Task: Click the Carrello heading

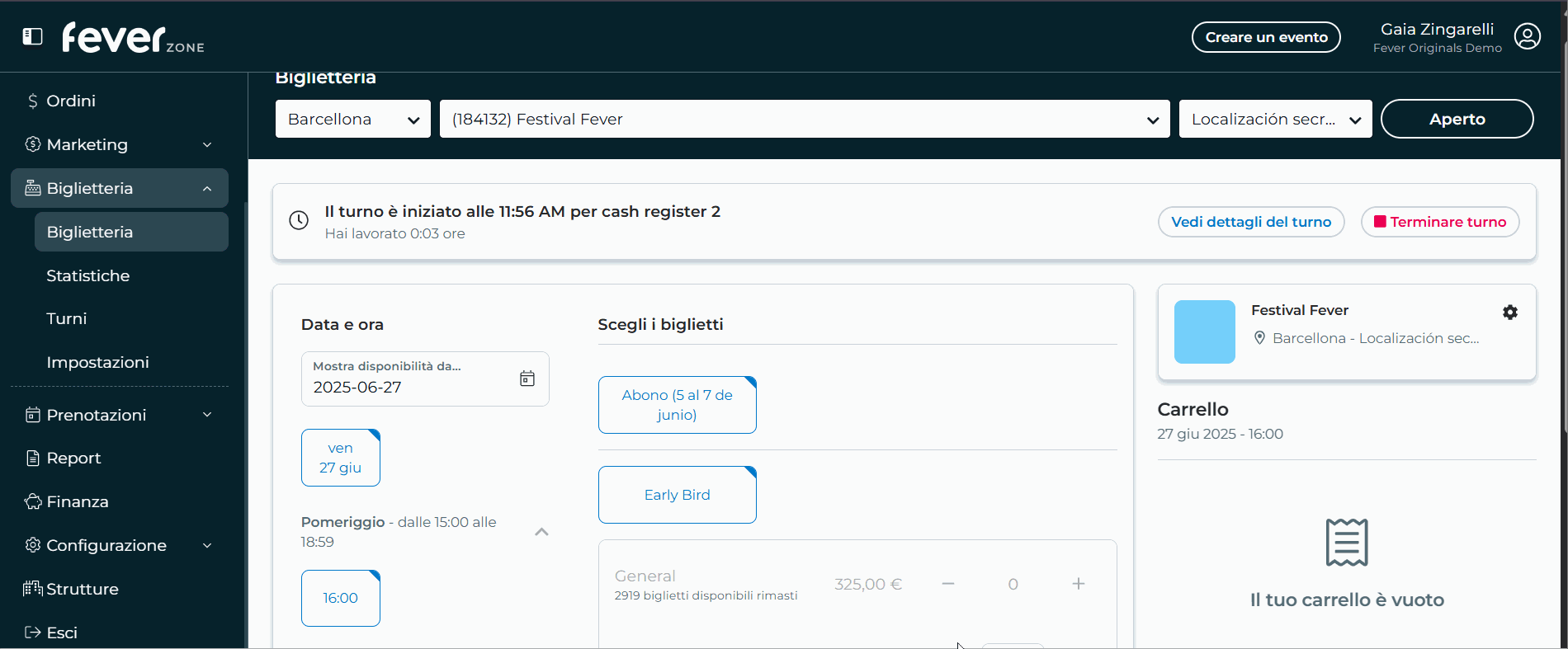Action: point(1193,409)
